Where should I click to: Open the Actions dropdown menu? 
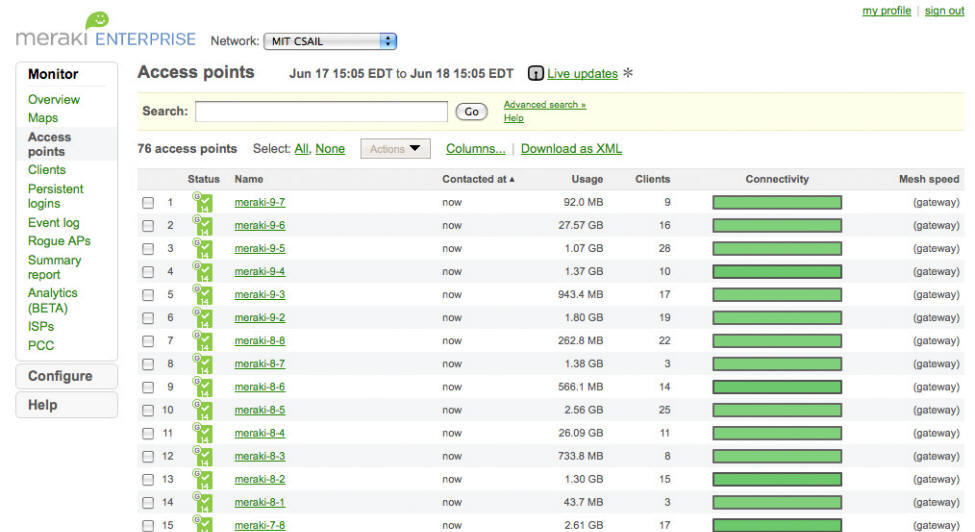[395, 149]
